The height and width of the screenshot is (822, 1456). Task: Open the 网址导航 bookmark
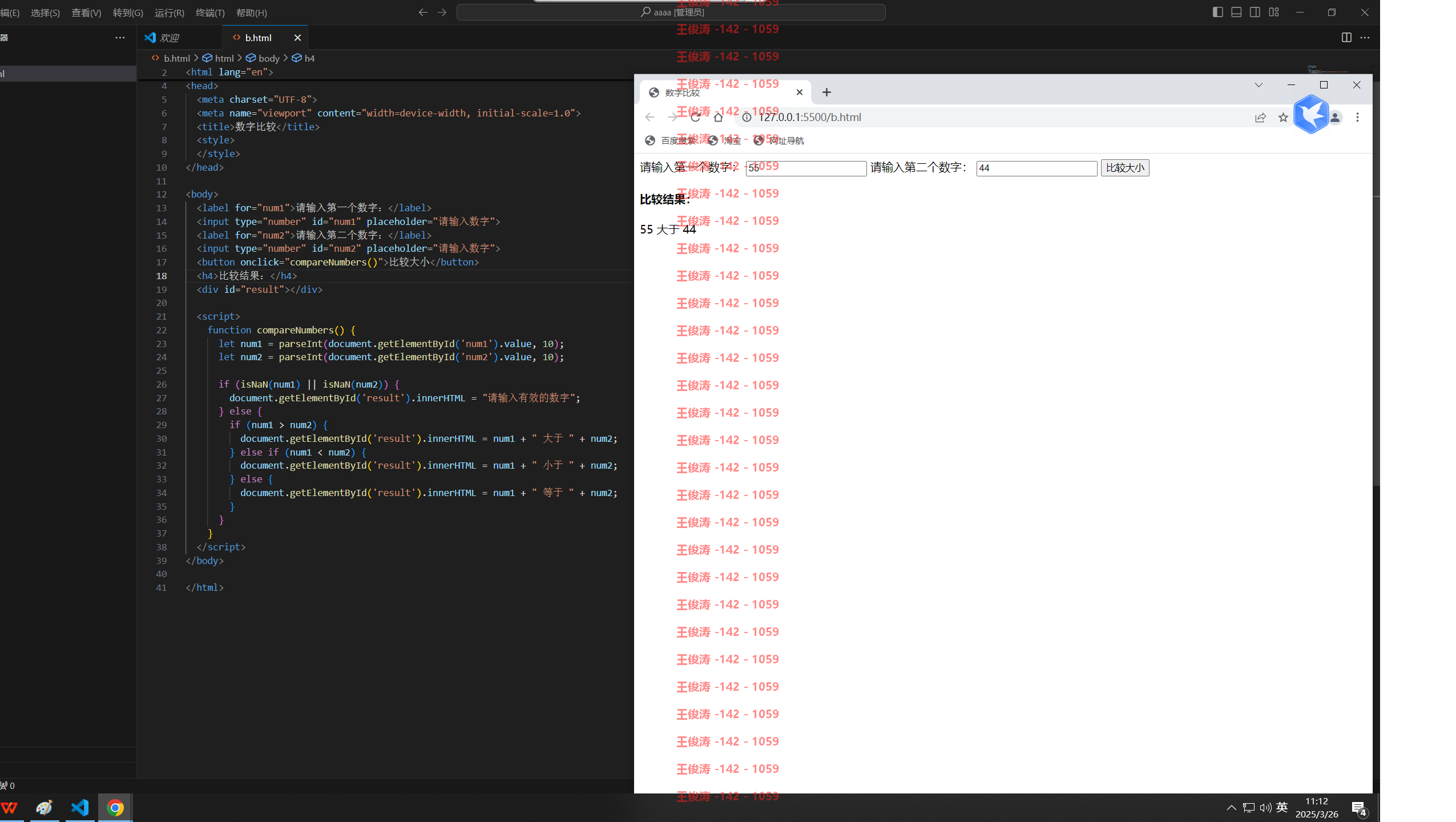point(779,140)
